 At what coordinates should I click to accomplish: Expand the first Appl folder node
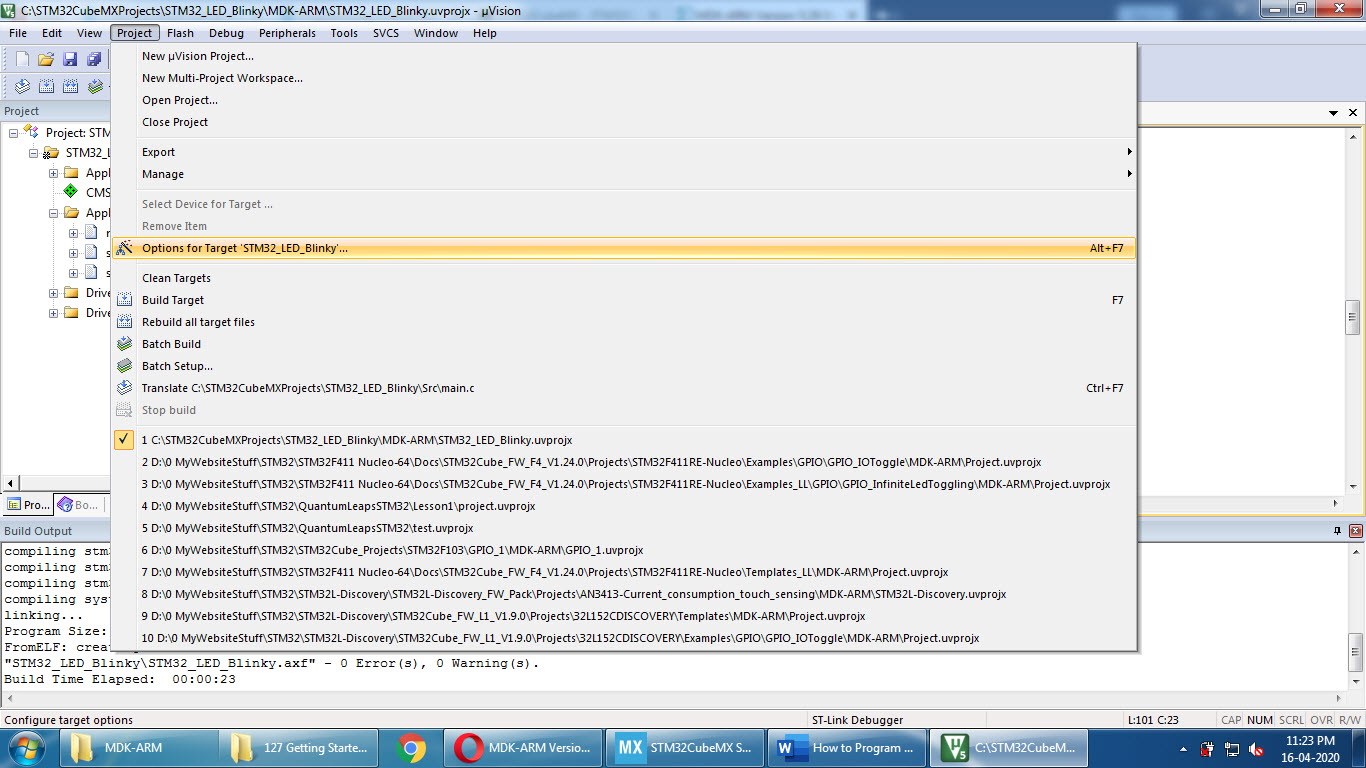54,173
